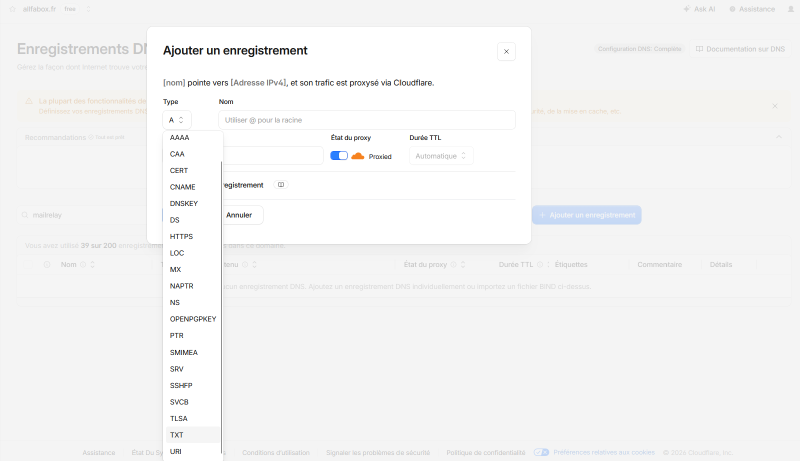800x461 pixels.
Task: Open Signaler les problèmes de sécurité link
Action: [x=378, y=452]
